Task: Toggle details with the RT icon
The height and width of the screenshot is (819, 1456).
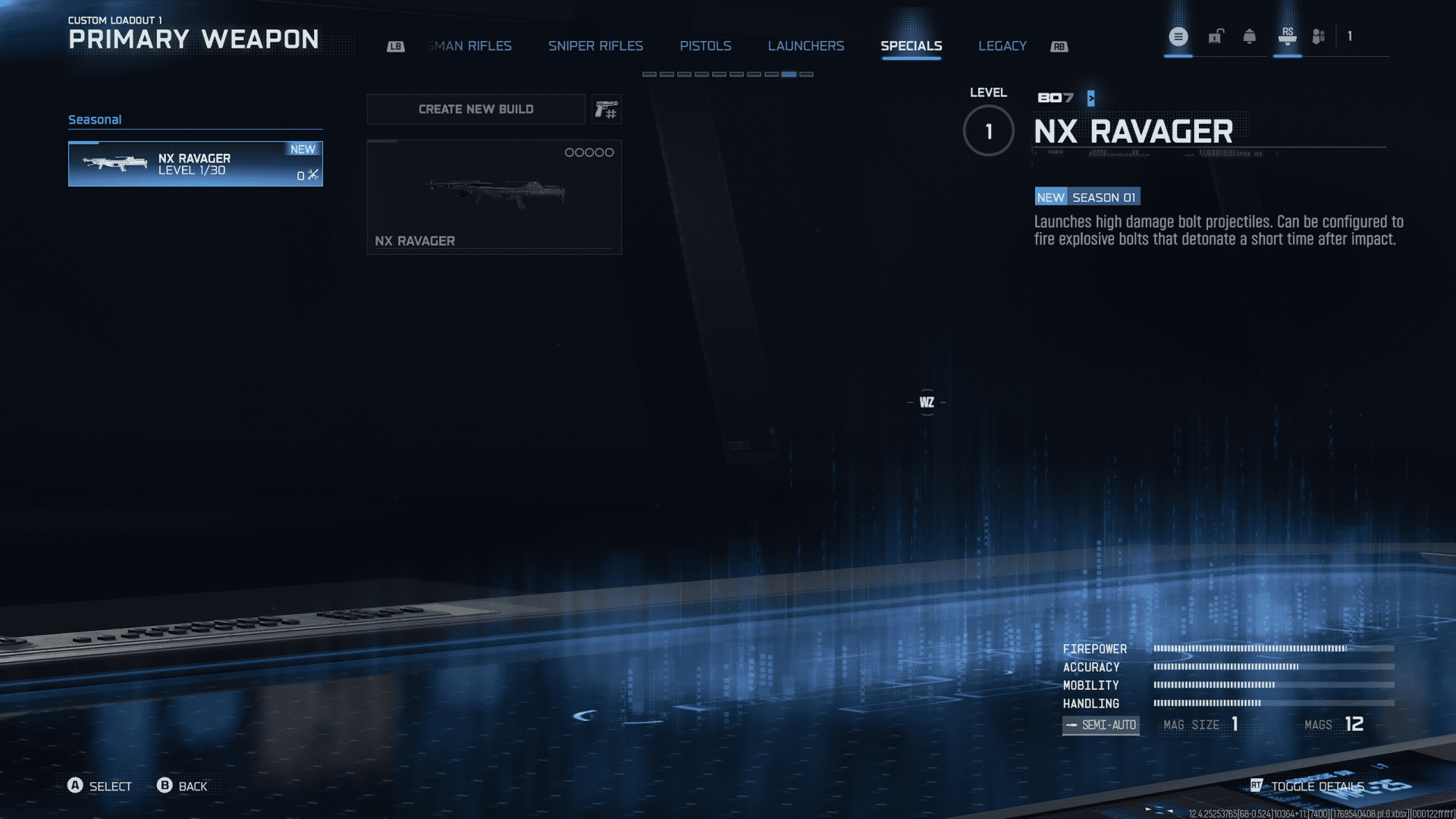Action: 1257,786
